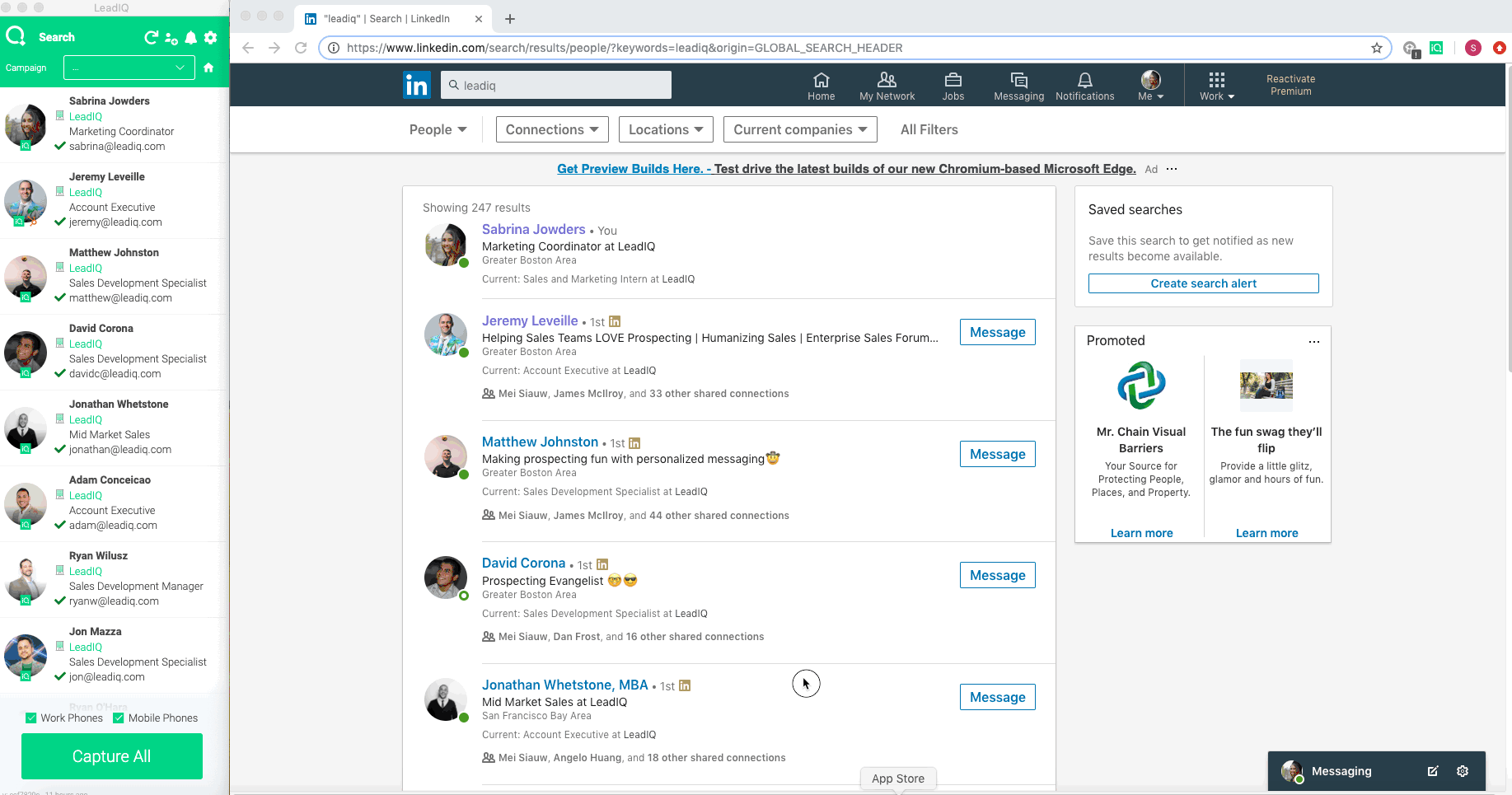This screenshot has width=1512, height=795.
Task: Open Get Preview Builds ad link
Action: click(846, 169)
